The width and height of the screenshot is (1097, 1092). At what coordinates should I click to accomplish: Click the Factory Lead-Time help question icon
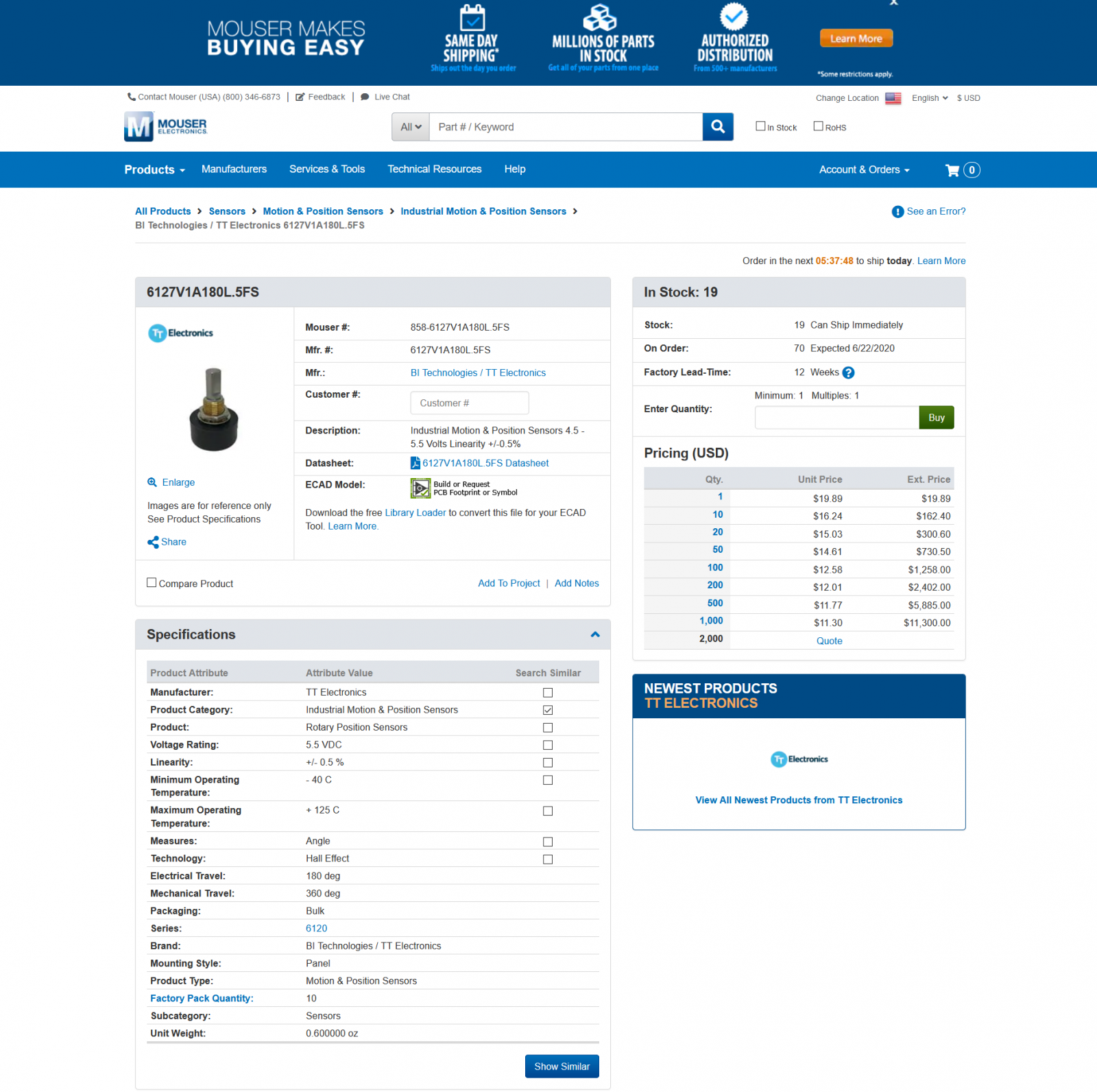[x=848, y=372]
